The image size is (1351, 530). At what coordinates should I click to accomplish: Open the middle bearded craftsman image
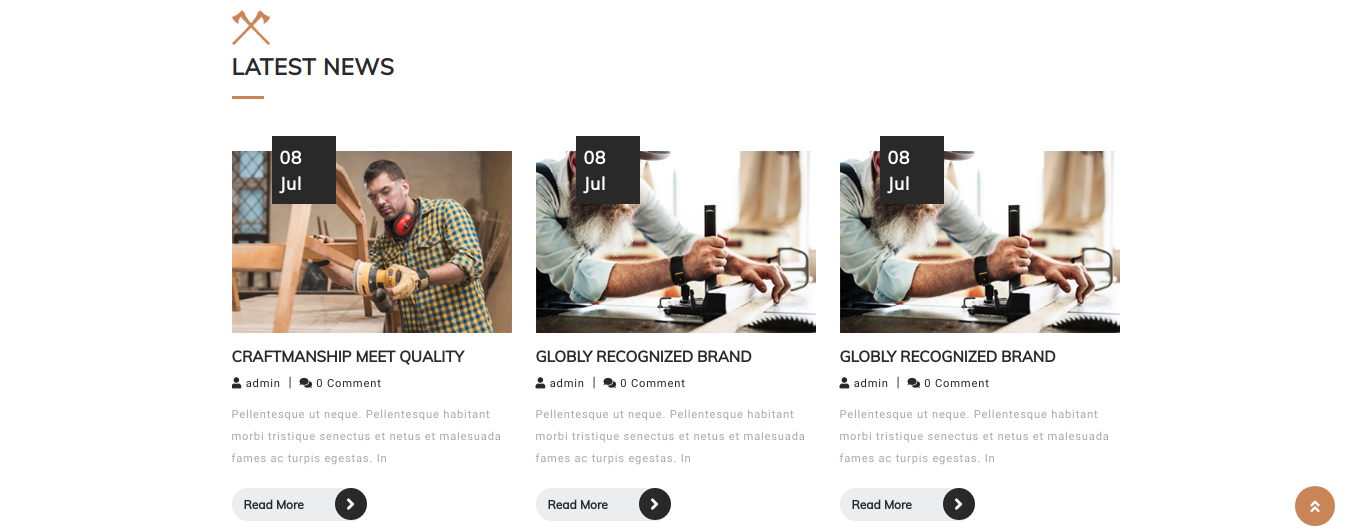tap(676, 242)
